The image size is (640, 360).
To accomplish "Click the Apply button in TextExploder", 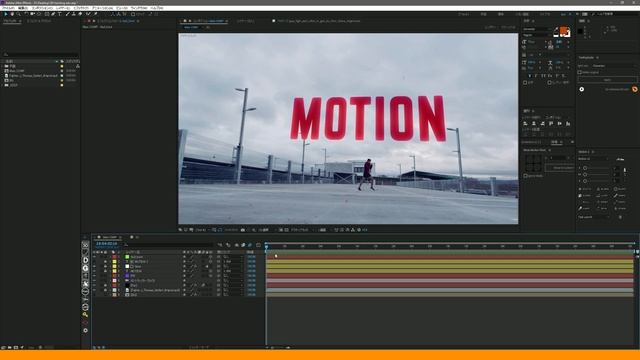I will (607, 80).
